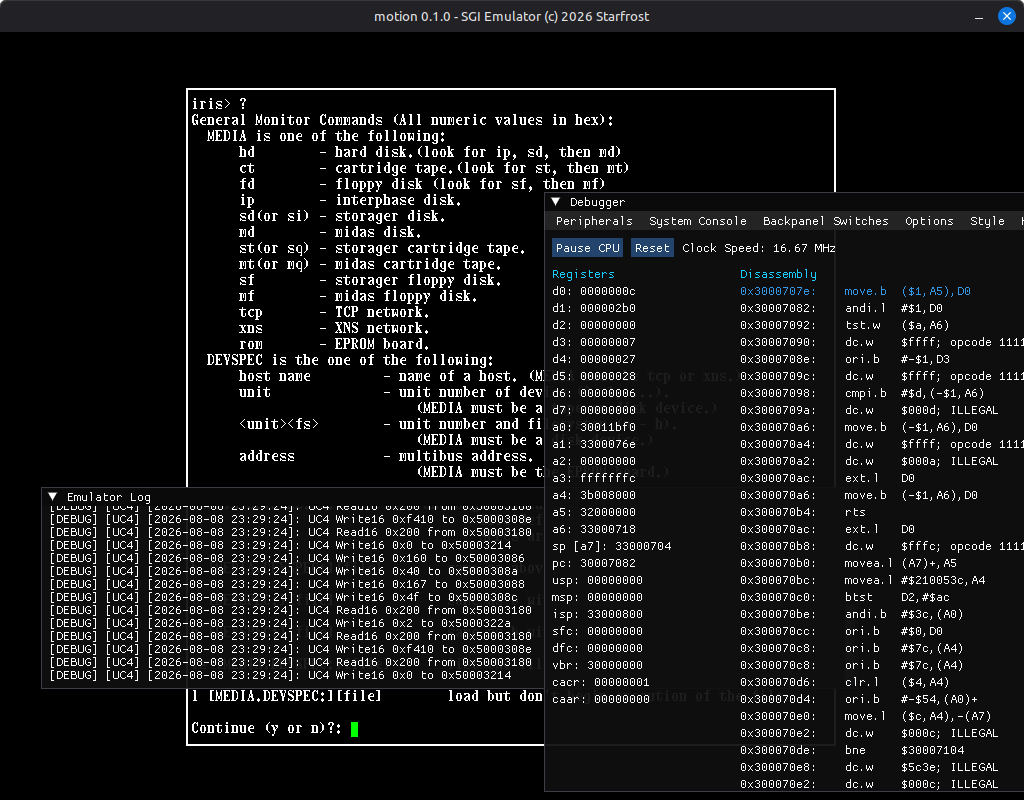
Task: Click the green cursor at Continue prompt
Action: (355, 729)
